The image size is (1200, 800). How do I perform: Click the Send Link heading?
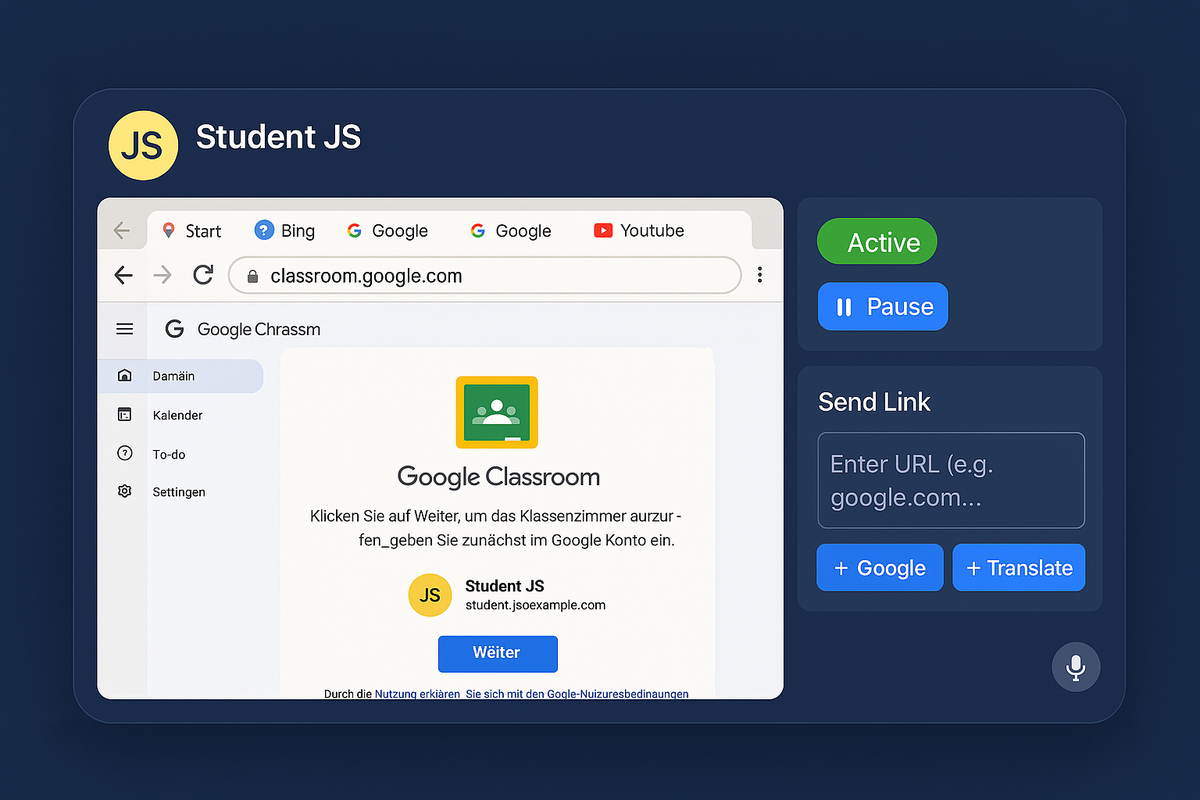(874, 402)
